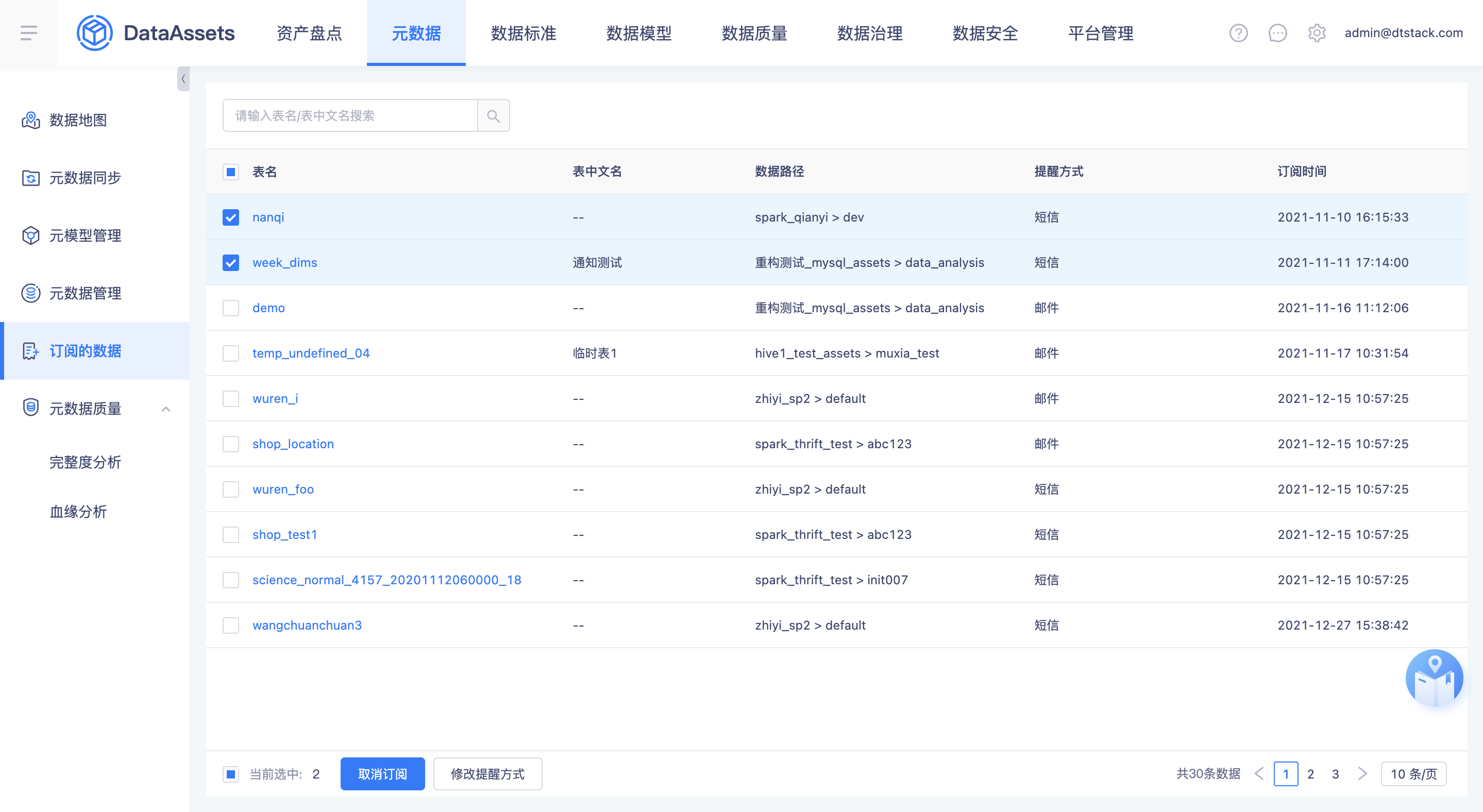The width and height of the screenshot is (1483, 812).
Task: Switch to the 元数据 tab
Action: coord(416,33)
